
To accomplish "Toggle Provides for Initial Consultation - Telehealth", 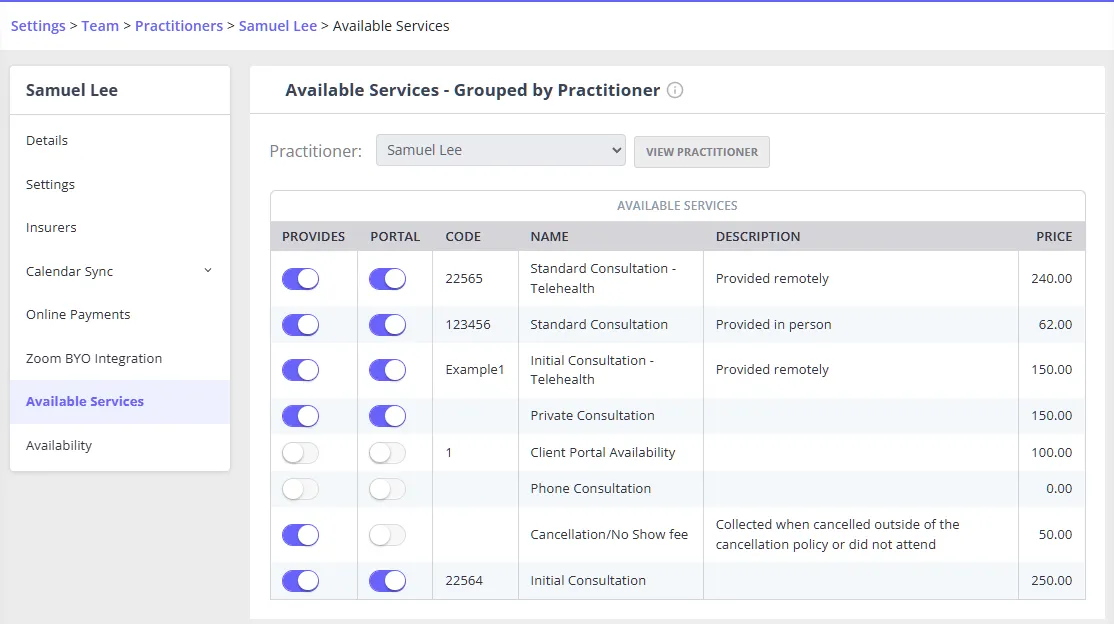I will coord(301,370).
